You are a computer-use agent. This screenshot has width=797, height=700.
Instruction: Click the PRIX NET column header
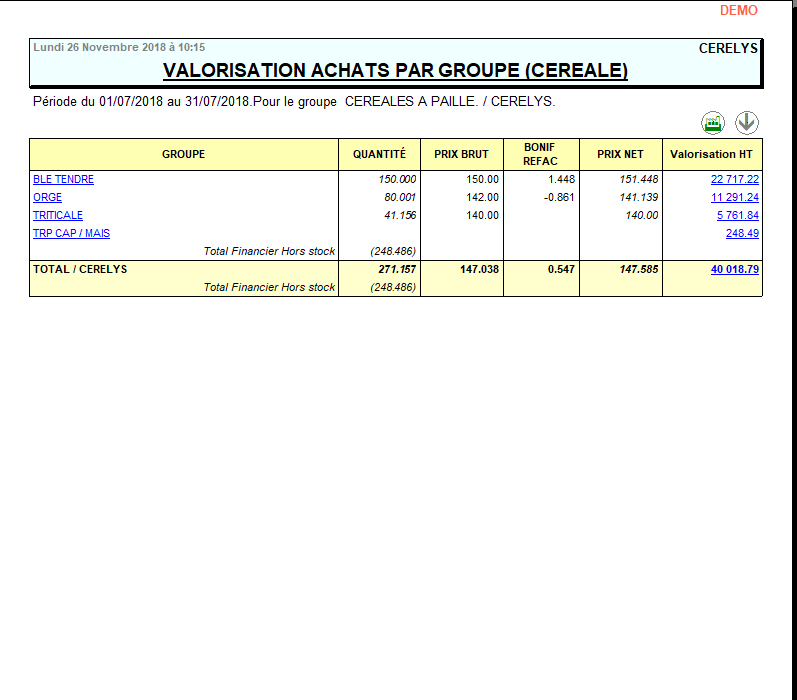[x=620, y=155]
